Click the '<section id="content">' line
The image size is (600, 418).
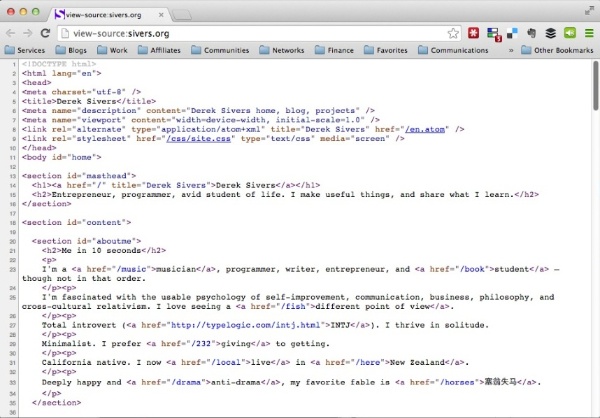coord(76,222)
